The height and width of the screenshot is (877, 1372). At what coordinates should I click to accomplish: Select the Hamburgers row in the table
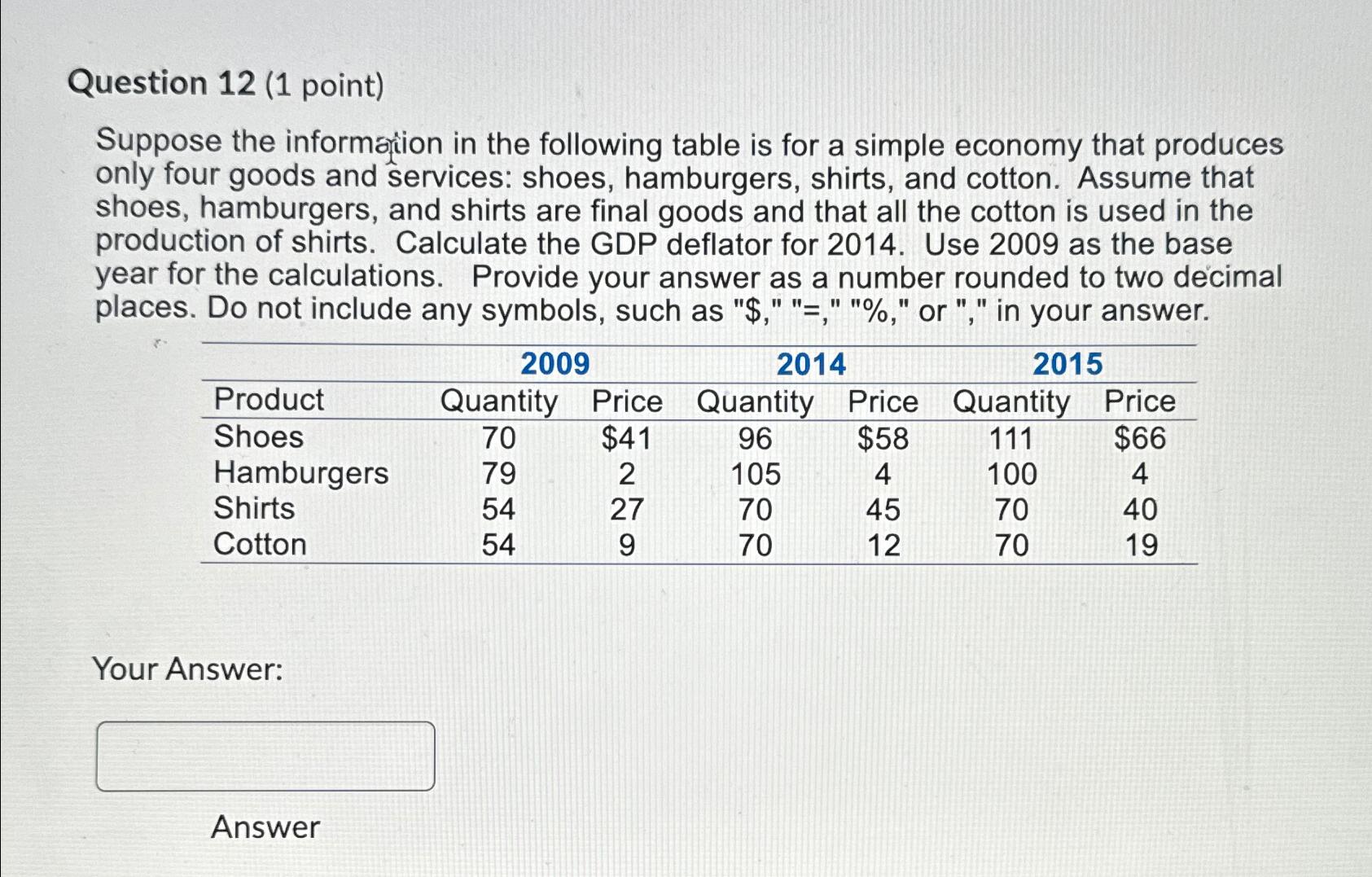tap(301, 474)
